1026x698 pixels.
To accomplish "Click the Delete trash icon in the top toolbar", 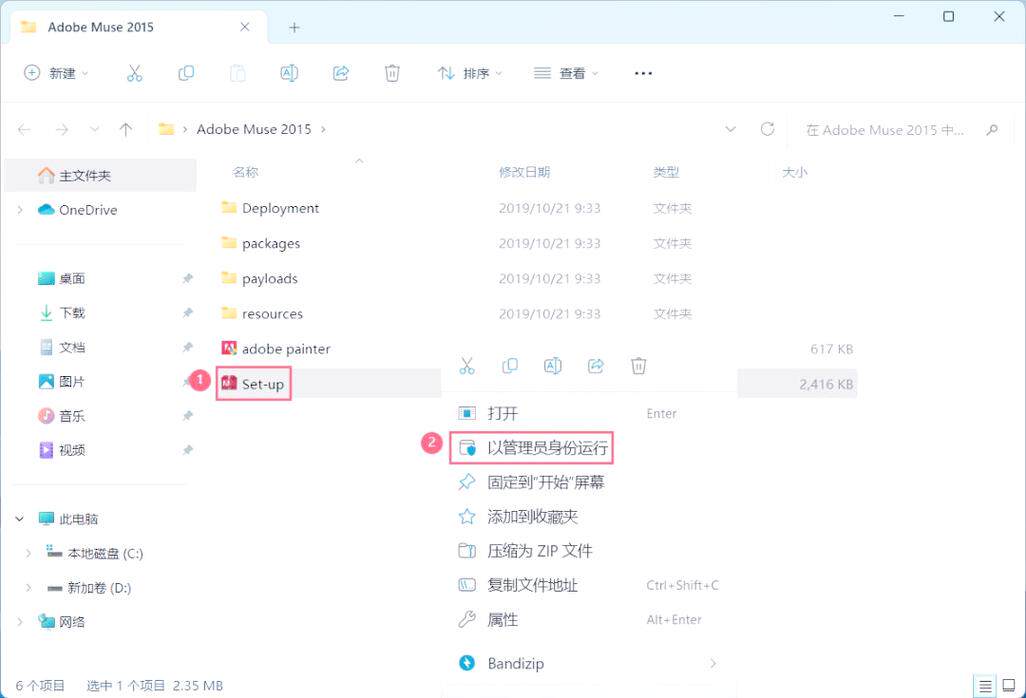I will pyautogui.click(x=392, y=73).
